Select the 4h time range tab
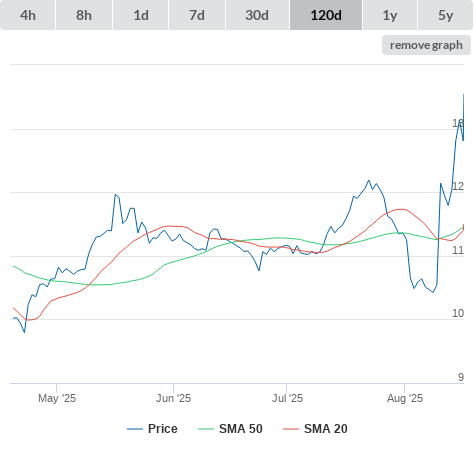 [28, 15]
